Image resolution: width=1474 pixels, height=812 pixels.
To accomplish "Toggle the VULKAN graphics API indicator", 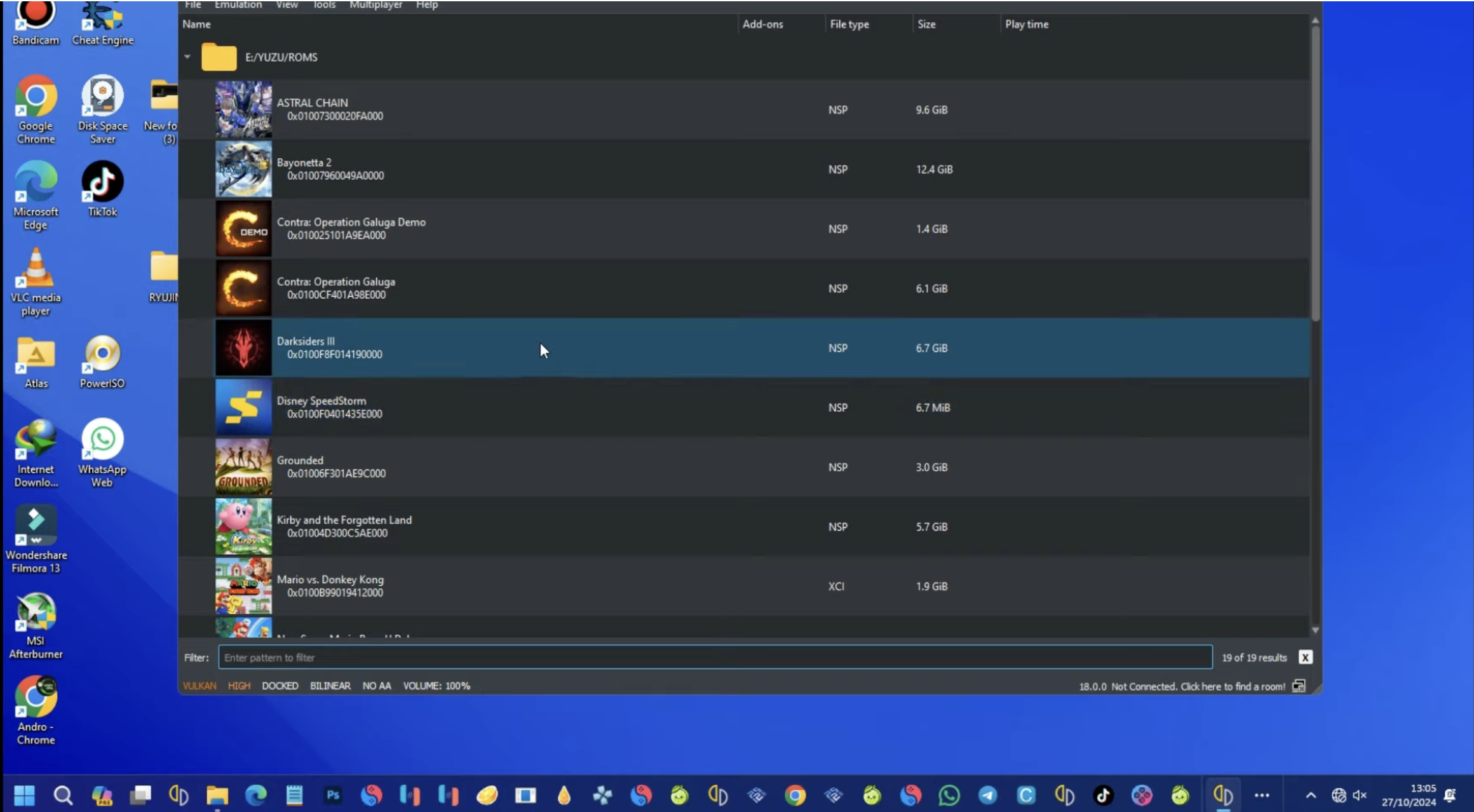I will pyautogui.click(x=199, y=686).
